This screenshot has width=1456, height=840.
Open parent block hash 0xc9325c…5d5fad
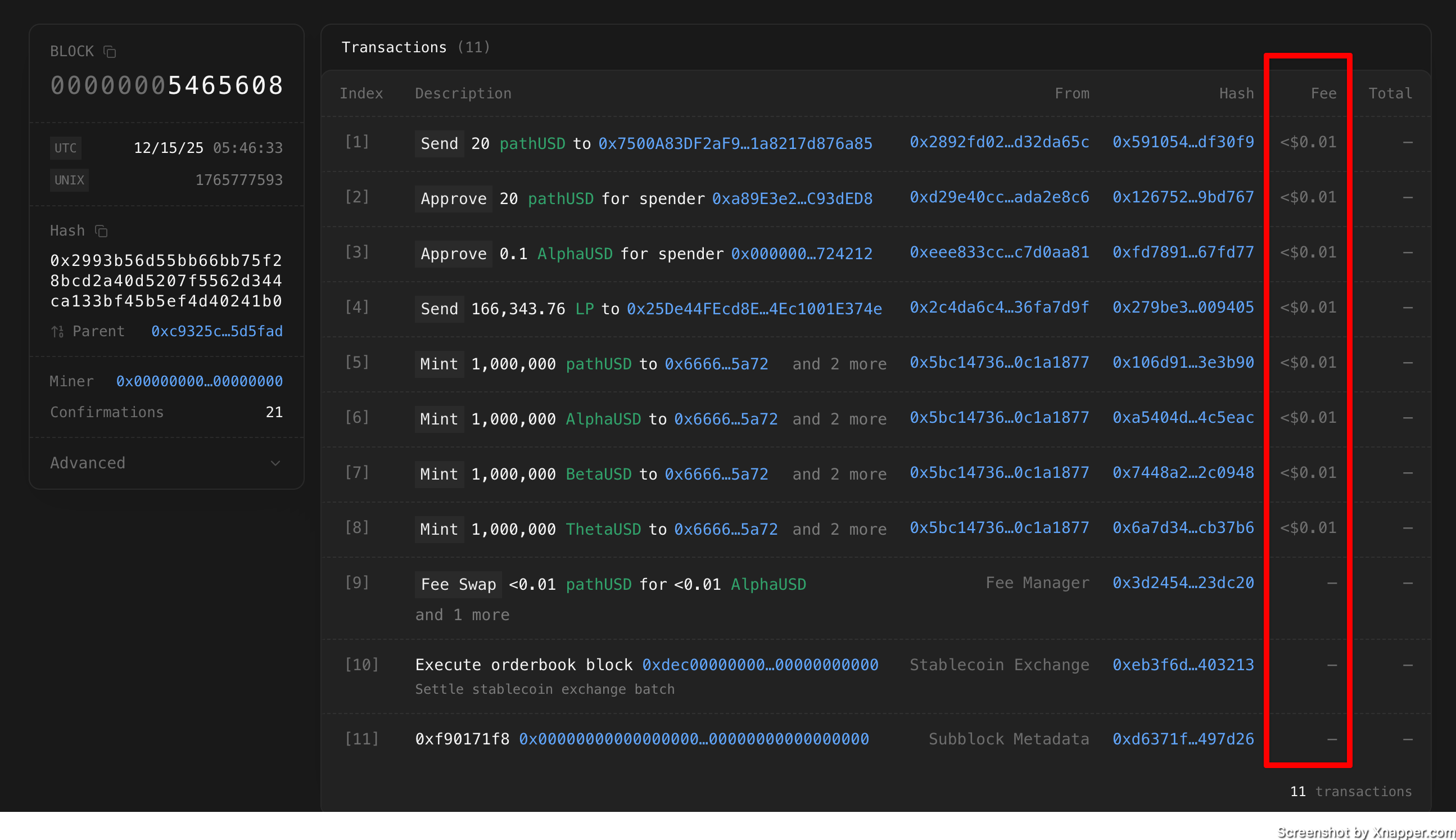(217, 332)
